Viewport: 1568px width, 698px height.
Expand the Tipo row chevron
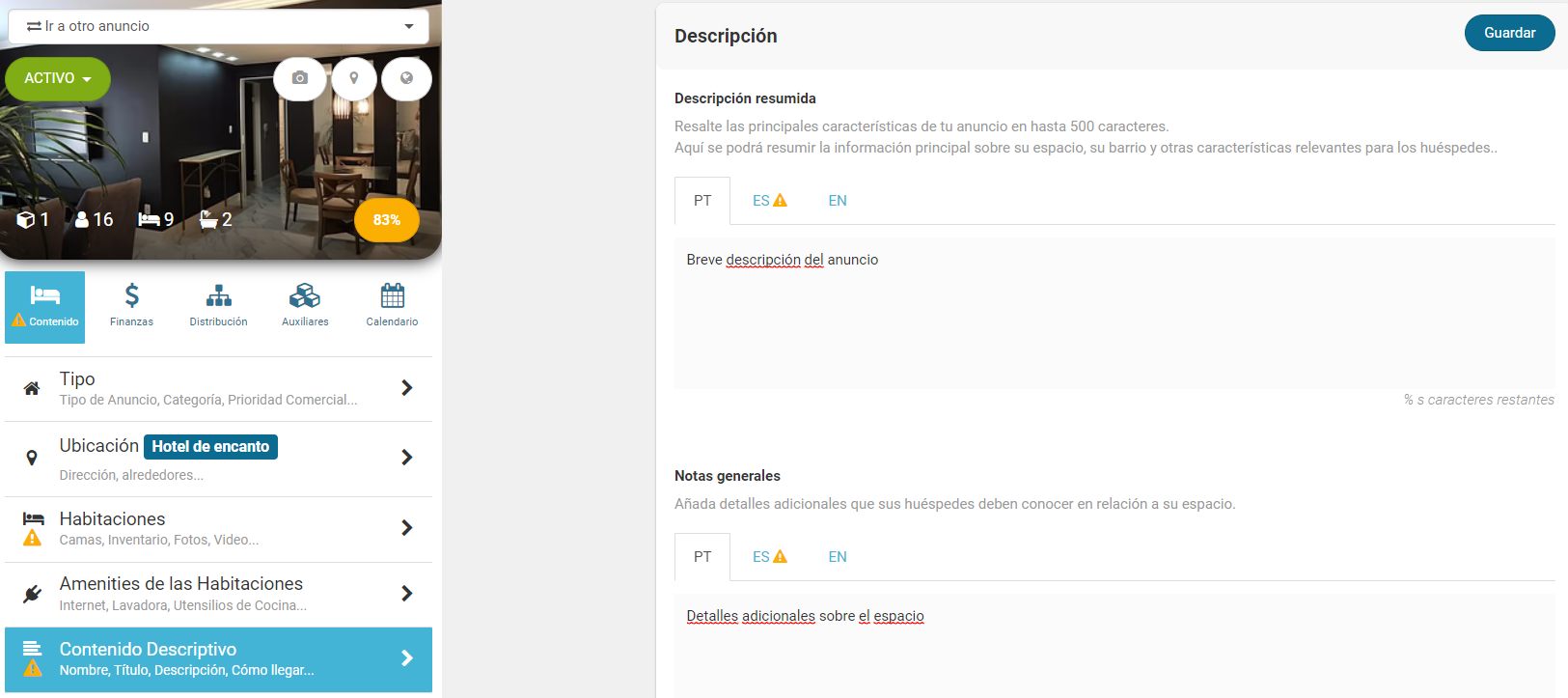[407, 388]
